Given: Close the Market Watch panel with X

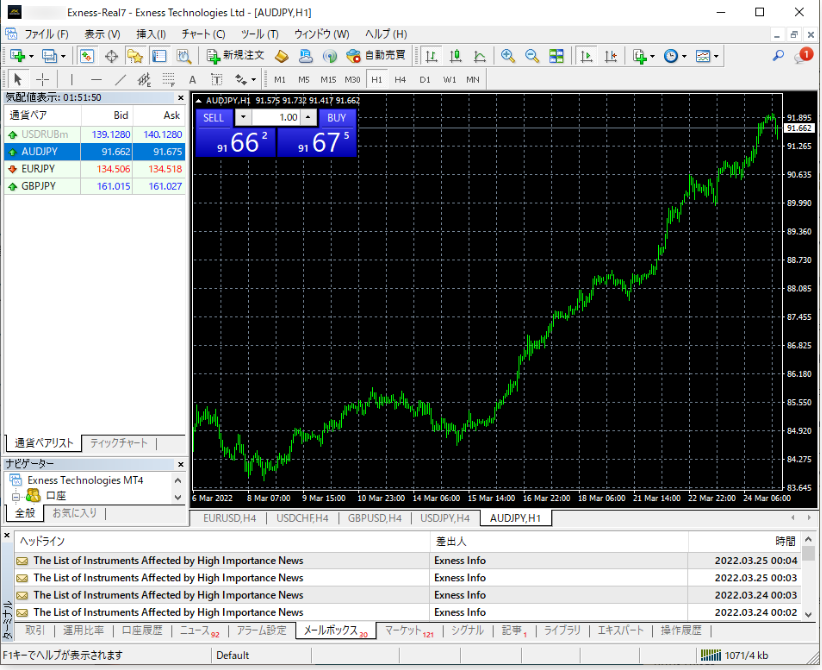Looking at the screenshot, I should [x=181, y=98].
